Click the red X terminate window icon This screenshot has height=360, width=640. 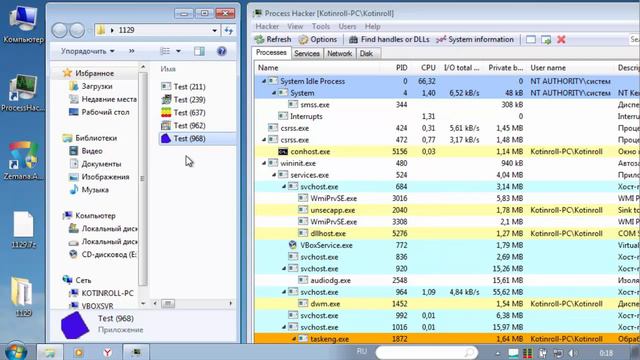tap(561, 40)
